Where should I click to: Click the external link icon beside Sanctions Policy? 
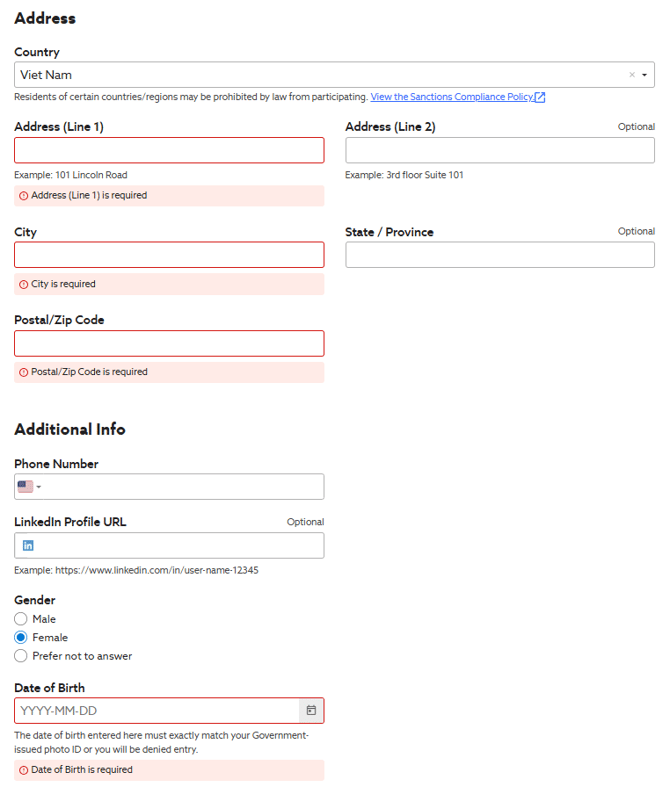click(x=540, y=97)
